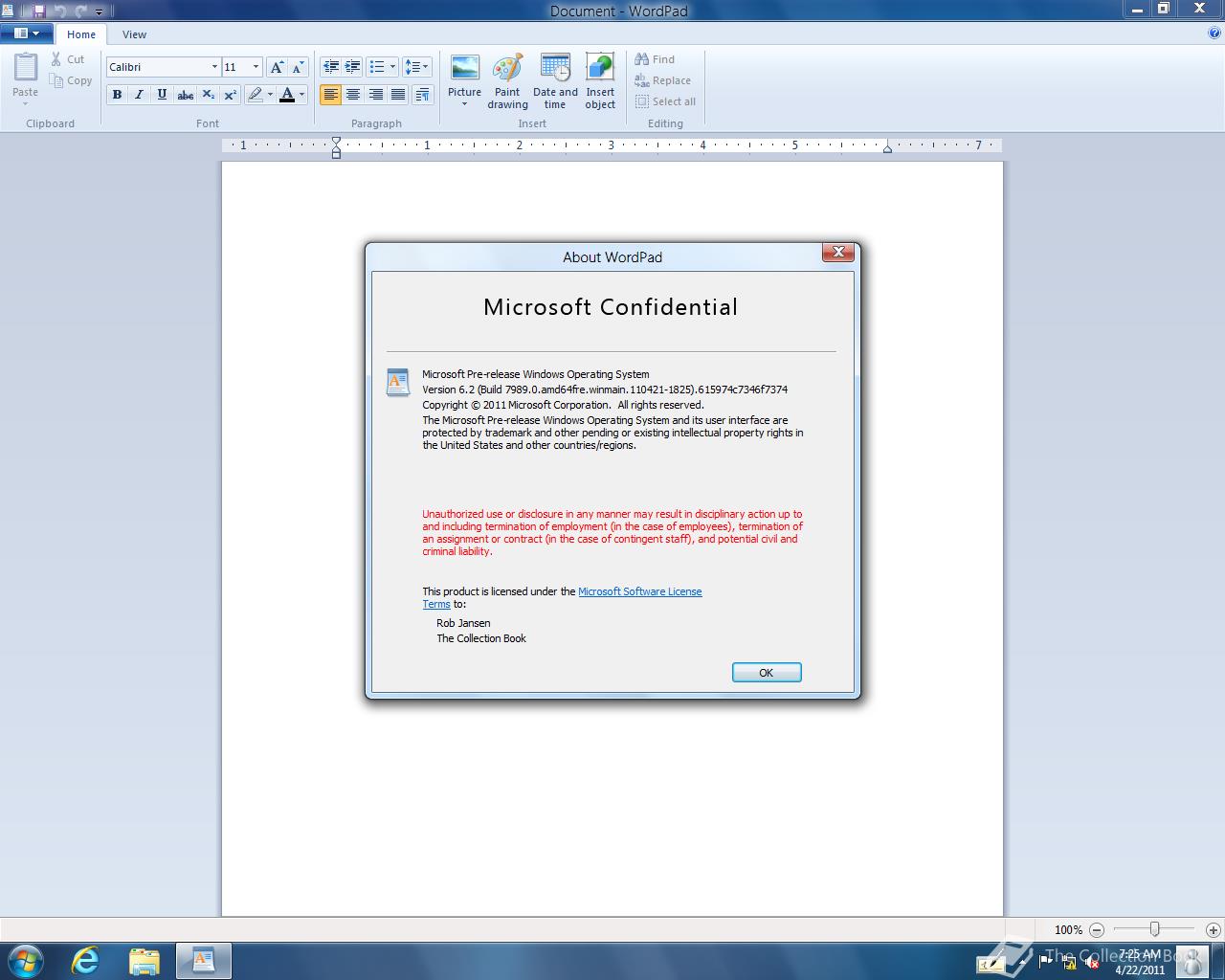1225x980 pixels.
Task: Open Customize Quick Access Toolbar dropdown
Action: [99, 11]
